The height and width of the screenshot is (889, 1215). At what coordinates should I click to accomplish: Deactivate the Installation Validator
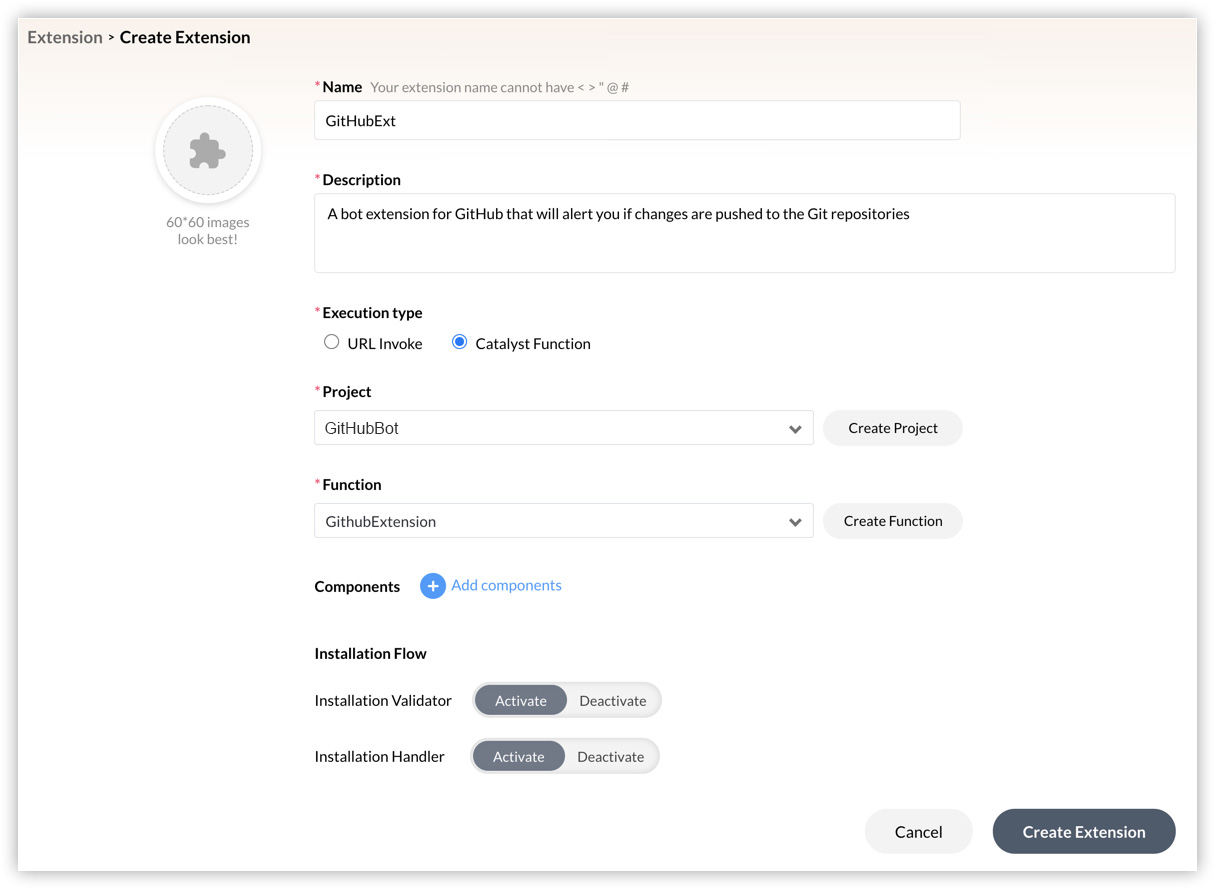(612, 701)
